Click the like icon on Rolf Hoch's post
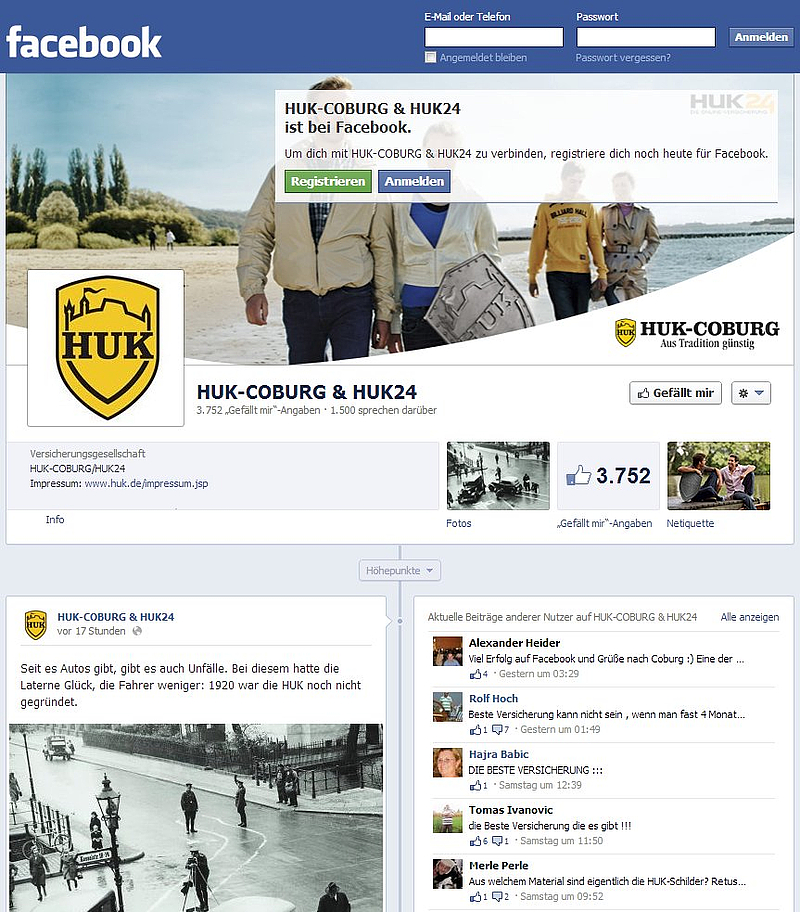This screenshot has width=800, height=912. click(475, 730)
